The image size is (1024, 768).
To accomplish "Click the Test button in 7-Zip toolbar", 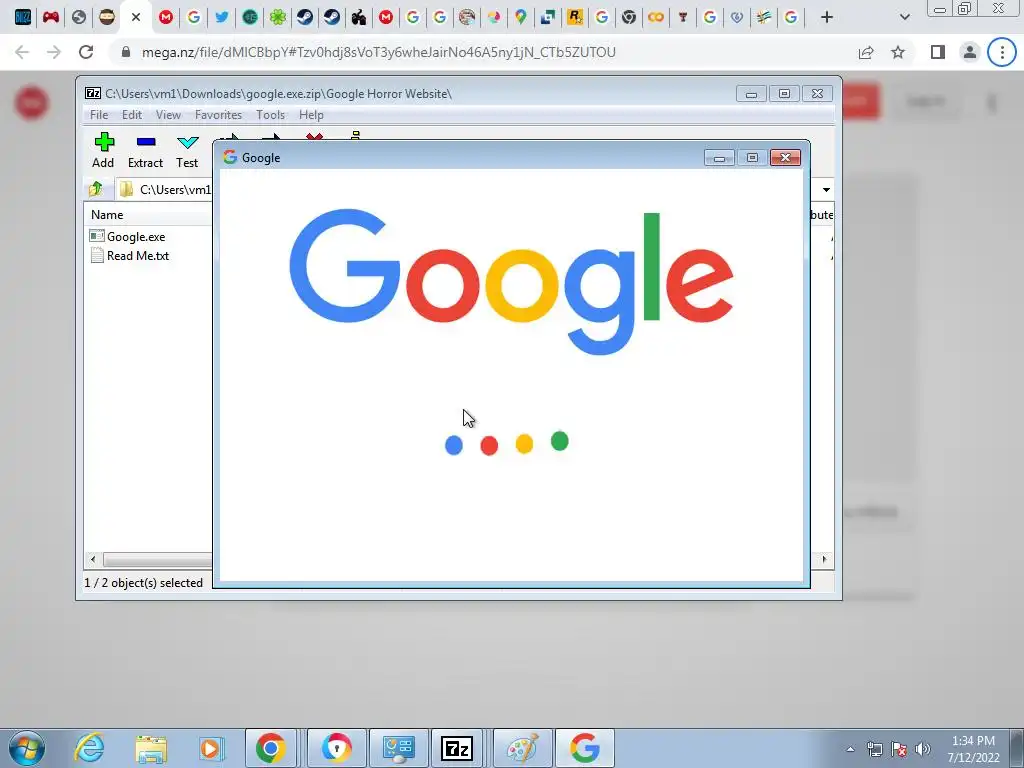I will coord(187,150).
